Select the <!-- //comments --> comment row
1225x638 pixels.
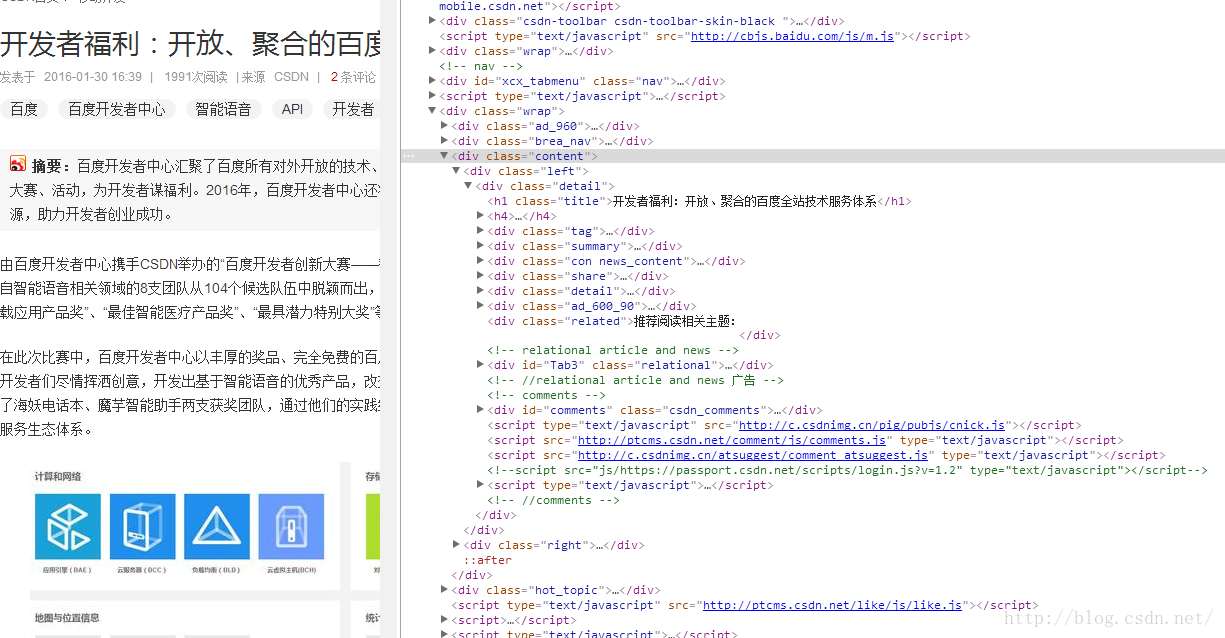click(553, 500)
